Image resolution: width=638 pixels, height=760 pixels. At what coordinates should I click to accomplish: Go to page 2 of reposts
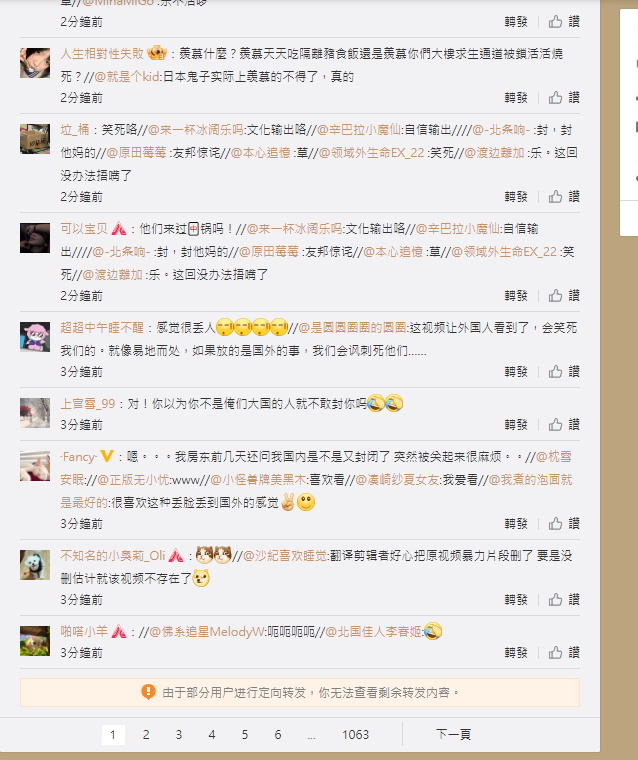tap(146, 735)
